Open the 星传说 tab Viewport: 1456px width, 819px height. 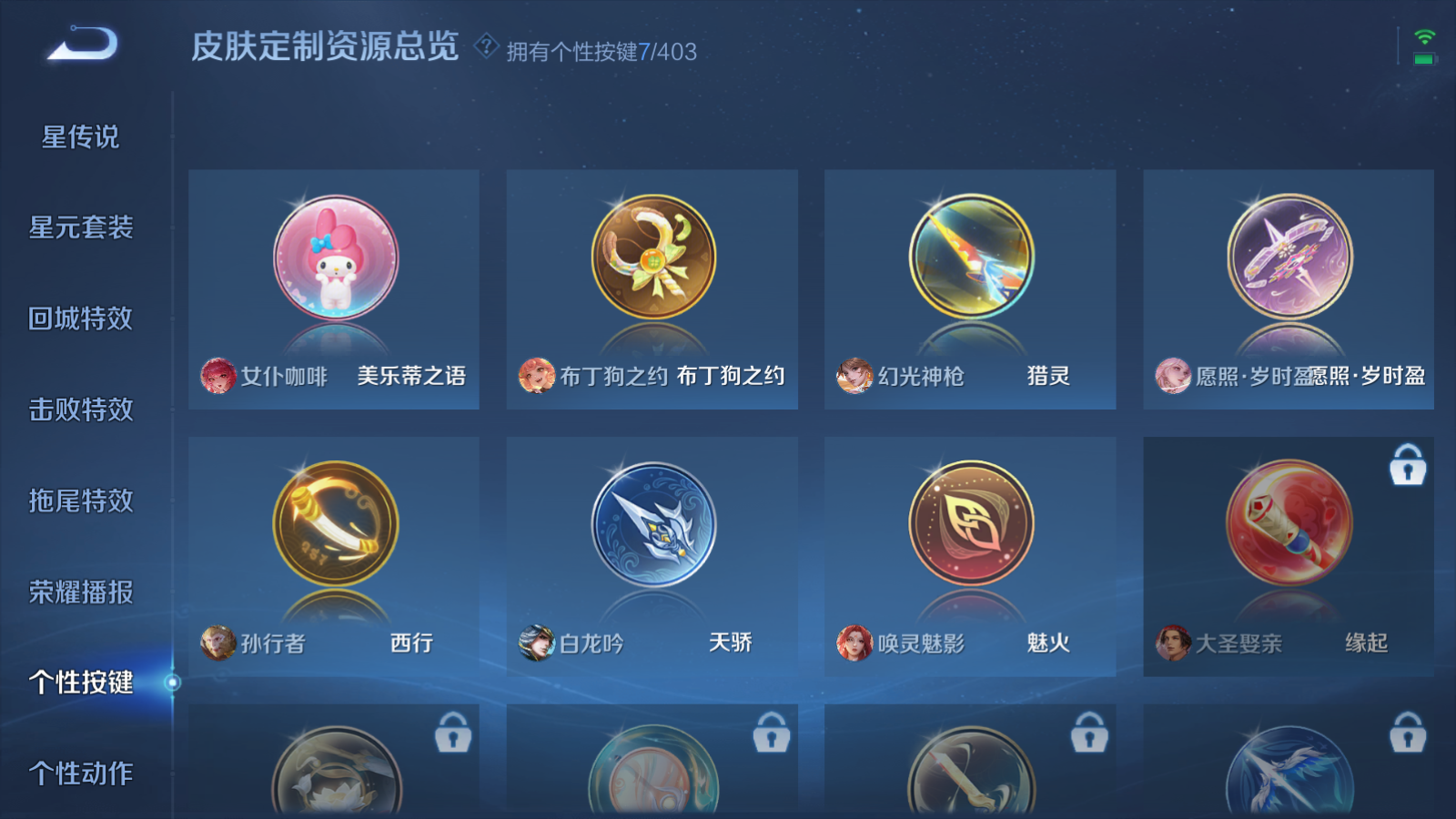point(81,136)
